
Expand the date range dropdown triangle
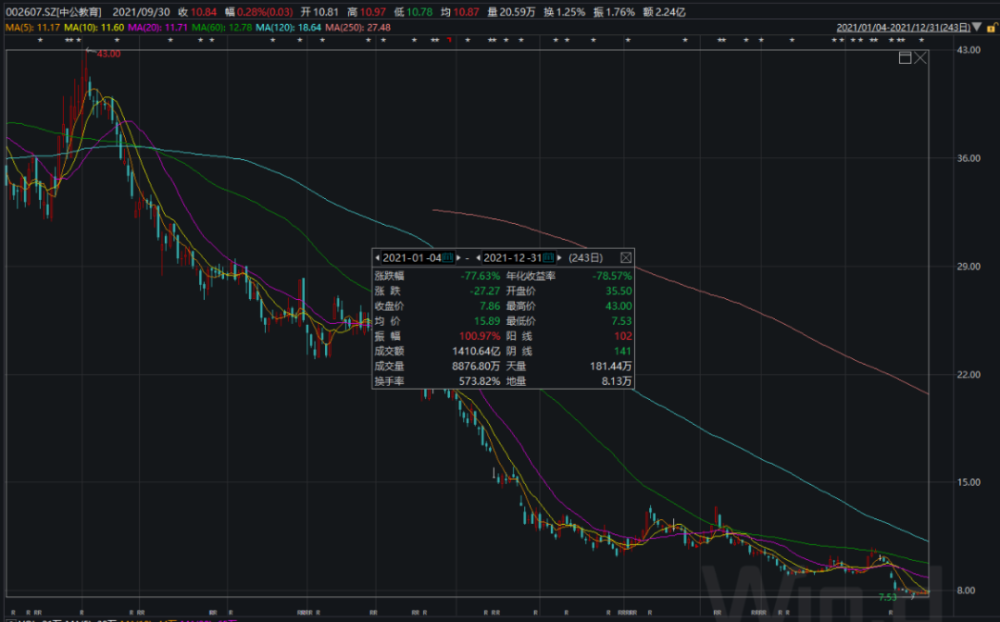click(977, 27)
